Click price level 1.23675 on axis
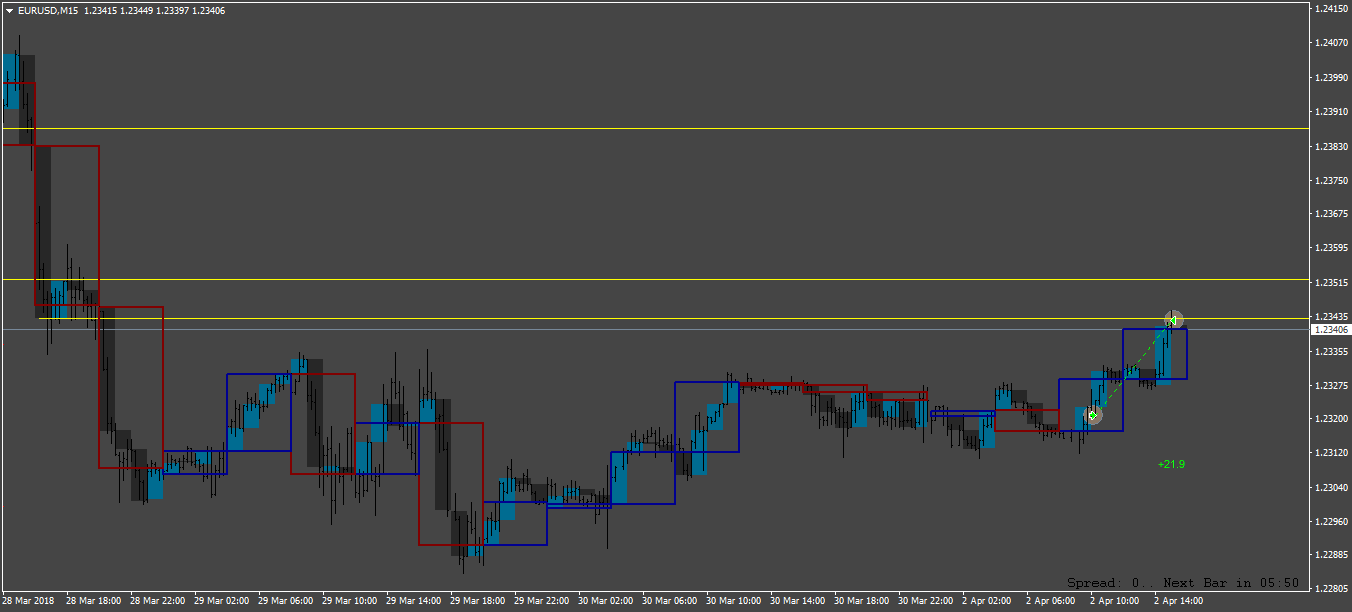 1331,213
